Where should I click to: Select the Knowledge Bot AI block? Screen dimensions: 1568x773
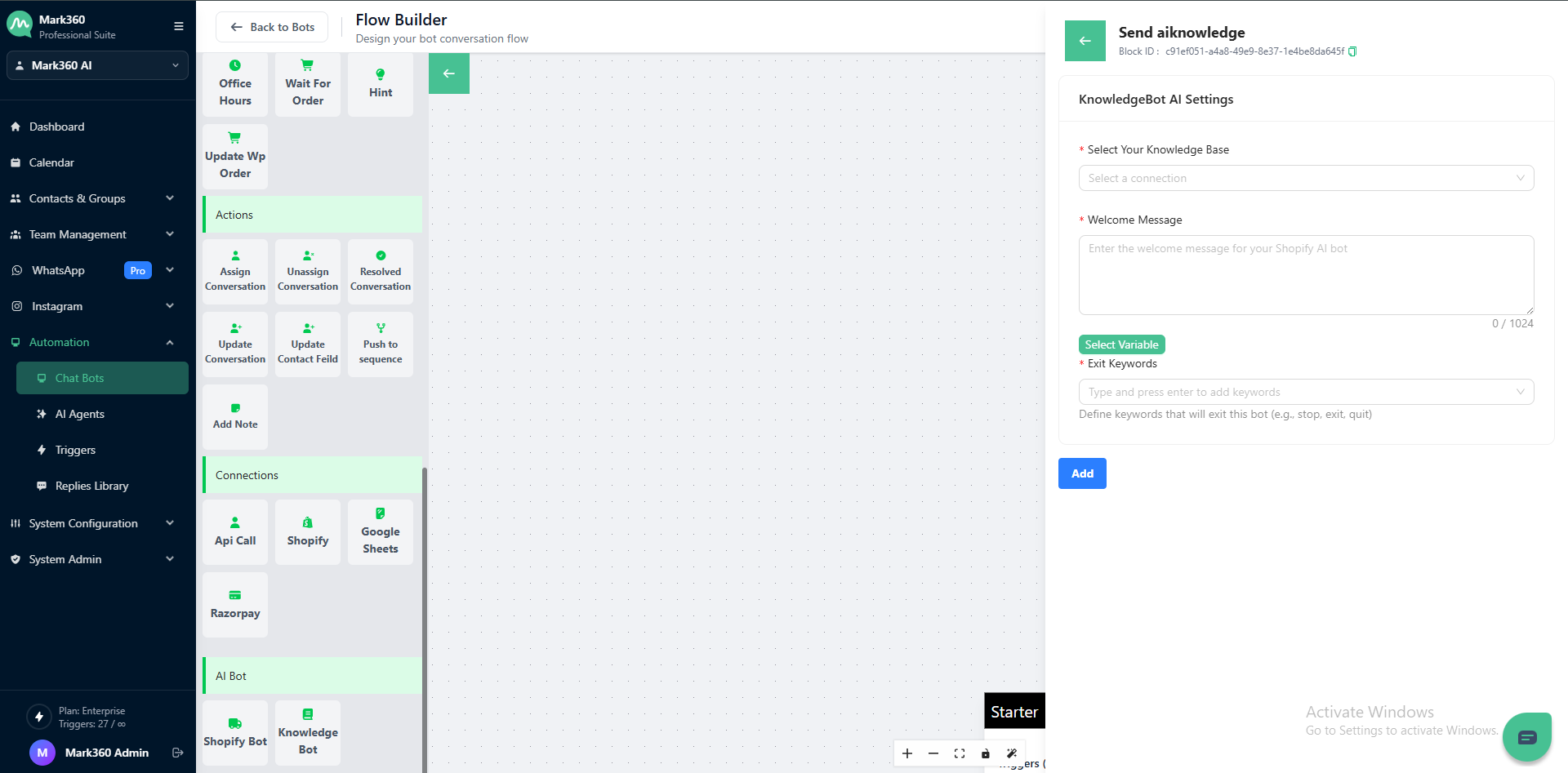(x=308, y=732)
